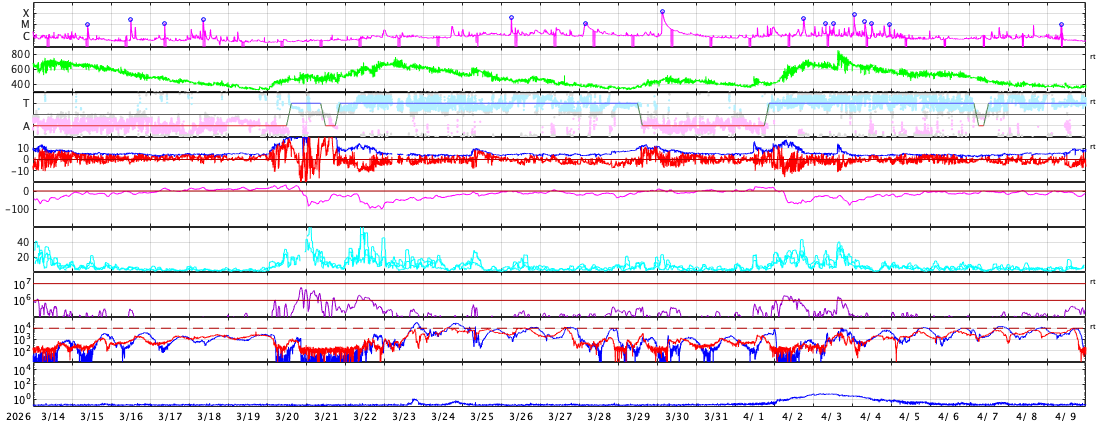Click the 'A' sector polarity label
The width and height of the screenshot is (1102, 424).
pyautogui.click(x=27, y=126)
